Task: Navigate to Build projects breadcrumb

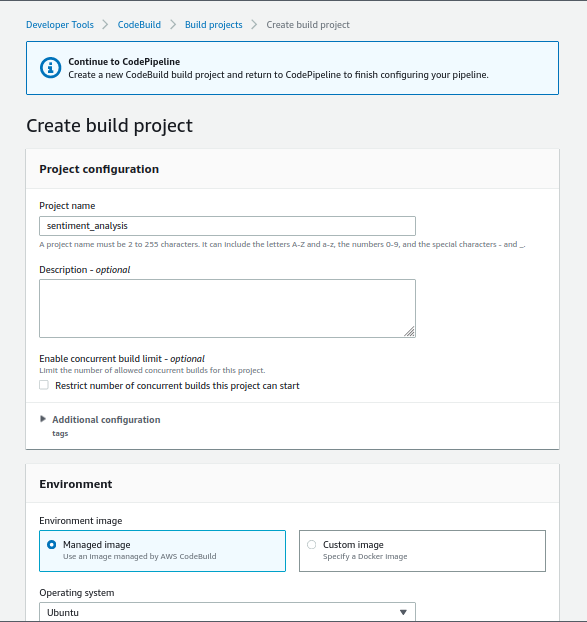Action: point(213,25)
